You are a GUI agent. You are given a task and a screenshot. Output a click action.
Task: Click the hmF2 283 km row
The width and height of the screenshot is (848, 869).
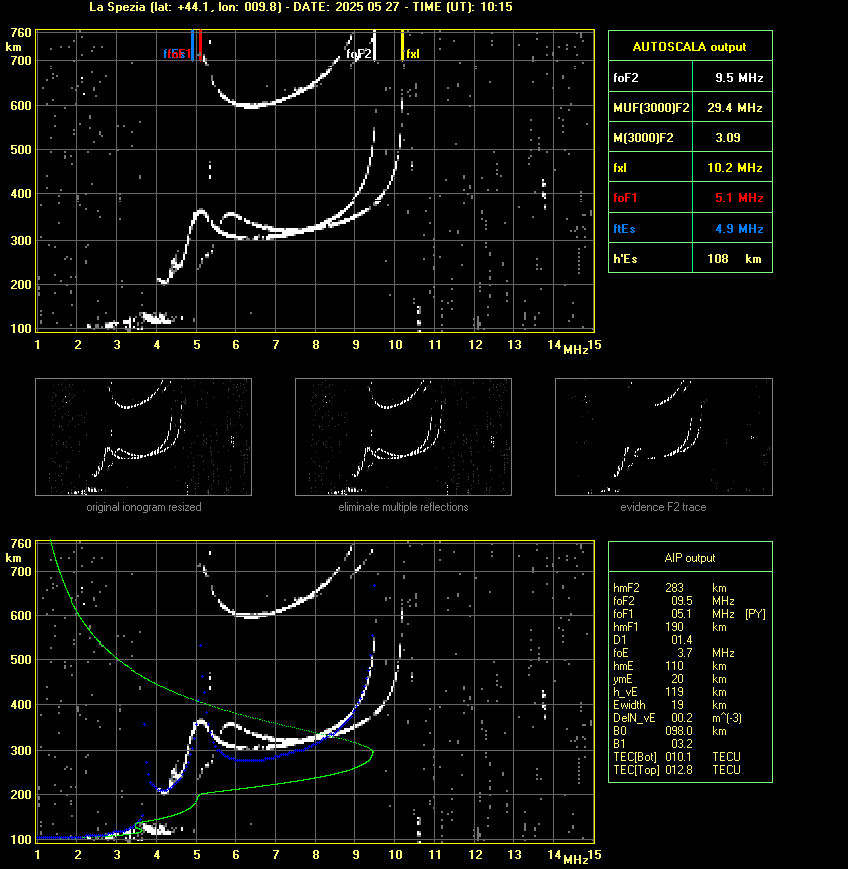pyautogui.click(x=670, y=588)
